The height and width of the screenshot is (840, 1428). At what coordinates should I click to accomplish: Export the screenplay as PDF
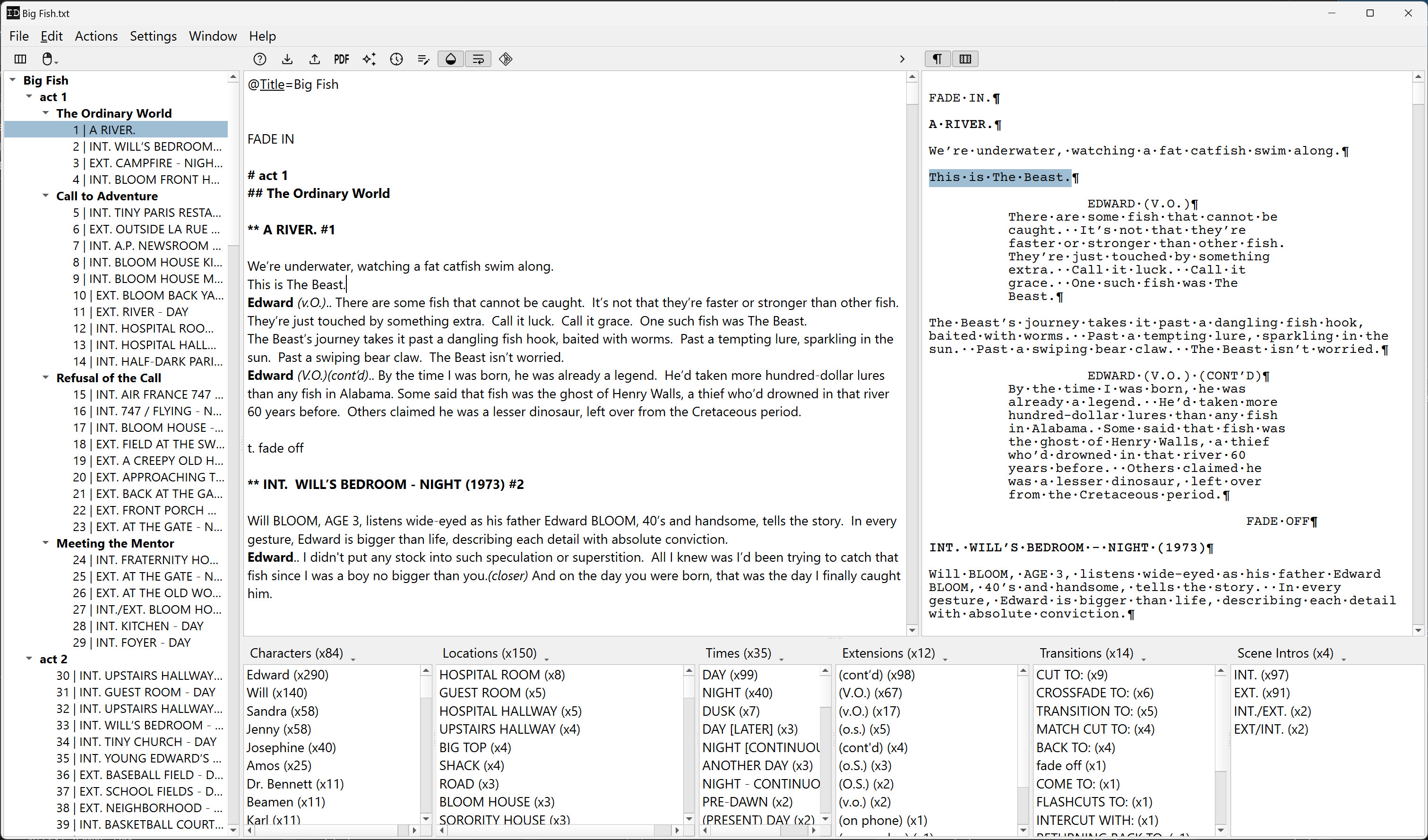(341, 59)
